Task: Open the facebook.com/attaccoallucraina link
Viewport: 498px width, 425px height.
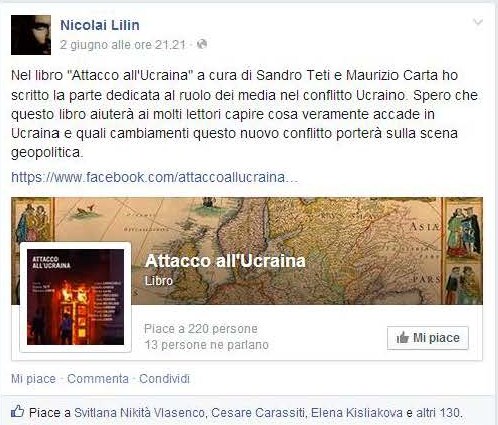Action: (x=154, y=177)
